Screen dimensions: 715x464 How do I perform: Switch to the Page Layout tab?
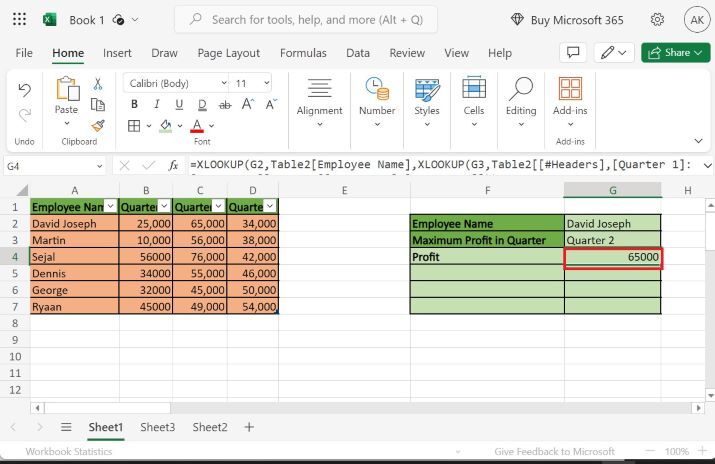pyautogui.click(x=228, y=53)
